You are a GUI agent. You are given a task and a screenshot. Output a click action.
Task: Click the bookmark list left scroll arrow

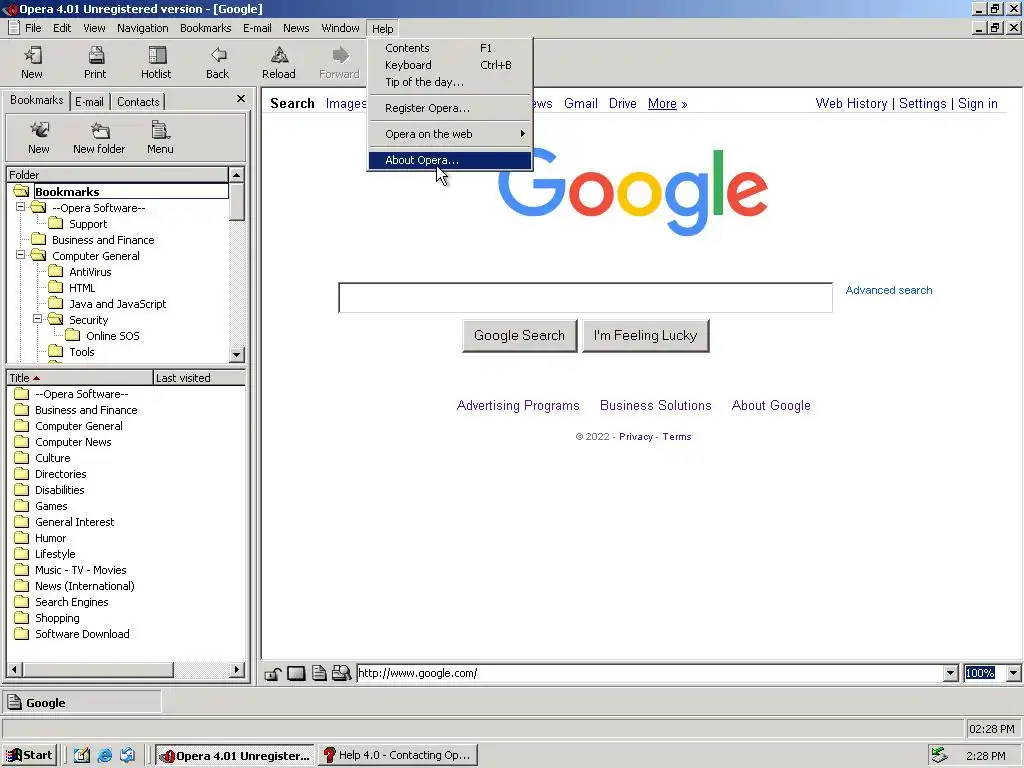[14, 669]
